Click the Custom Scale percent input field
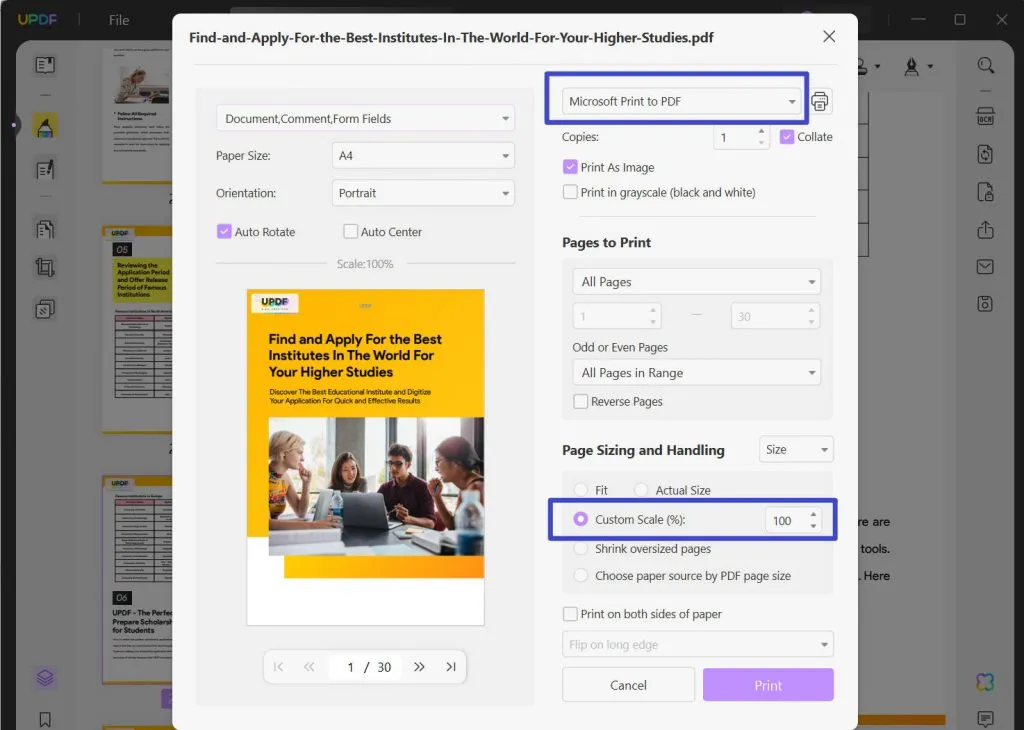This screenshot has width=1024, height=730. pyautogui.click(x=787, y=520)
